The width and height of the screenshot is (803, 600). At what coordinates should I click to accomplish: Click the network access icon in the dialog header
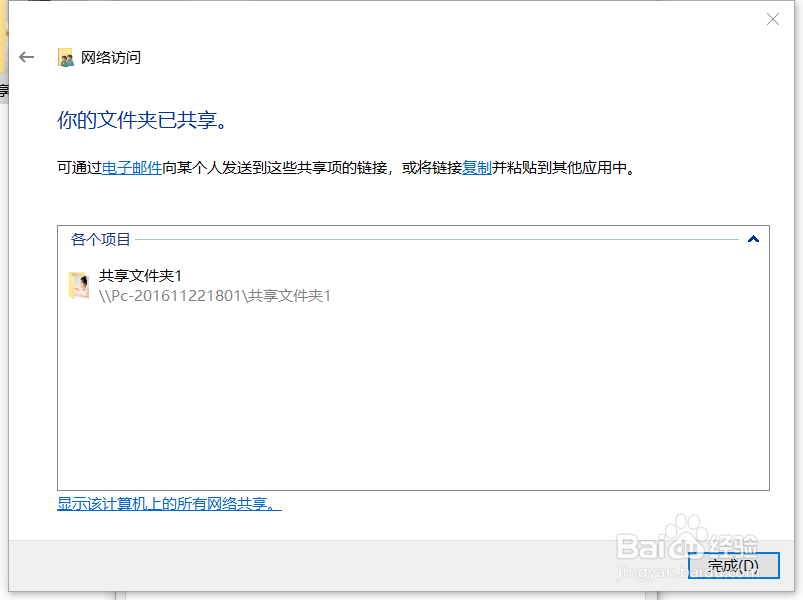pos(65,57)
